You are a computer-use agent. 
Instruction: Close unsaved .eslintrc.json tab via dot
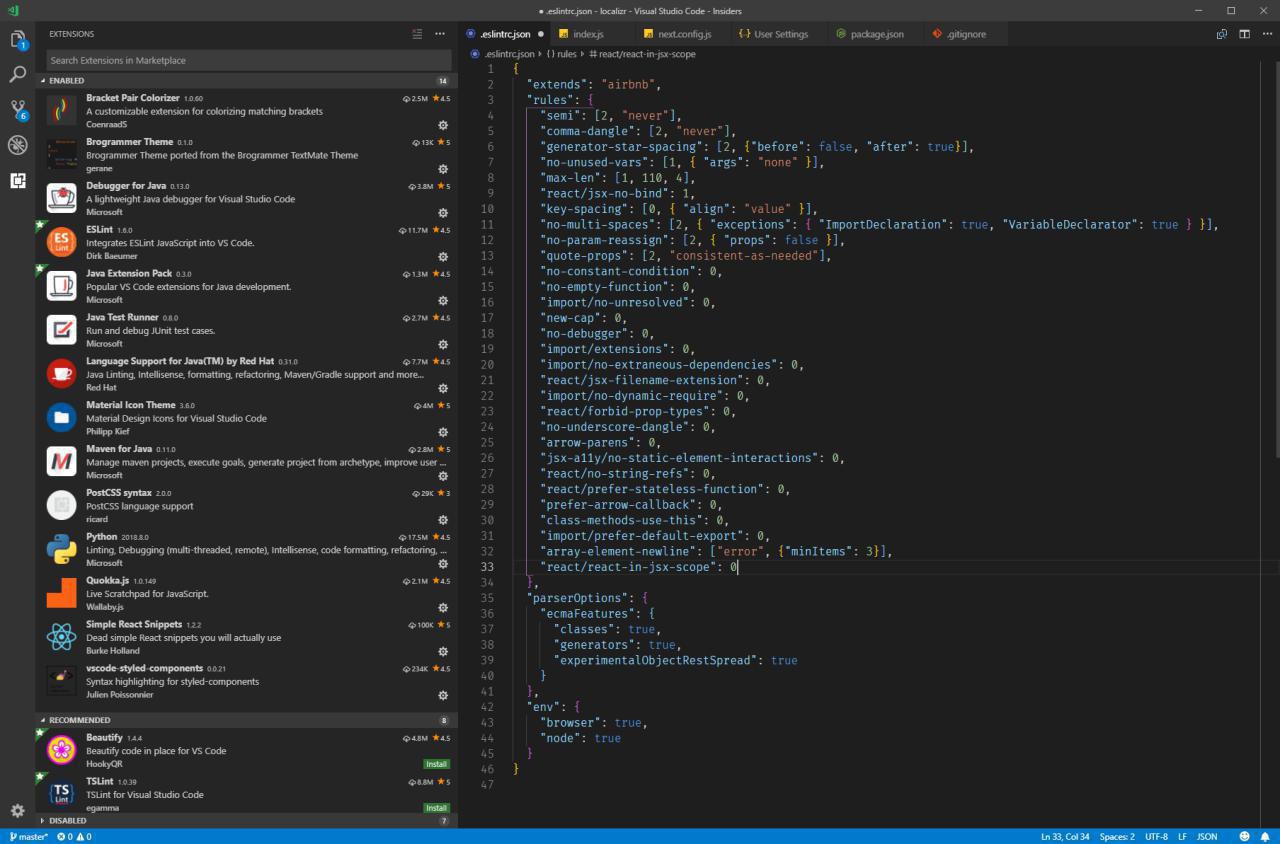(x=541, y=34)
